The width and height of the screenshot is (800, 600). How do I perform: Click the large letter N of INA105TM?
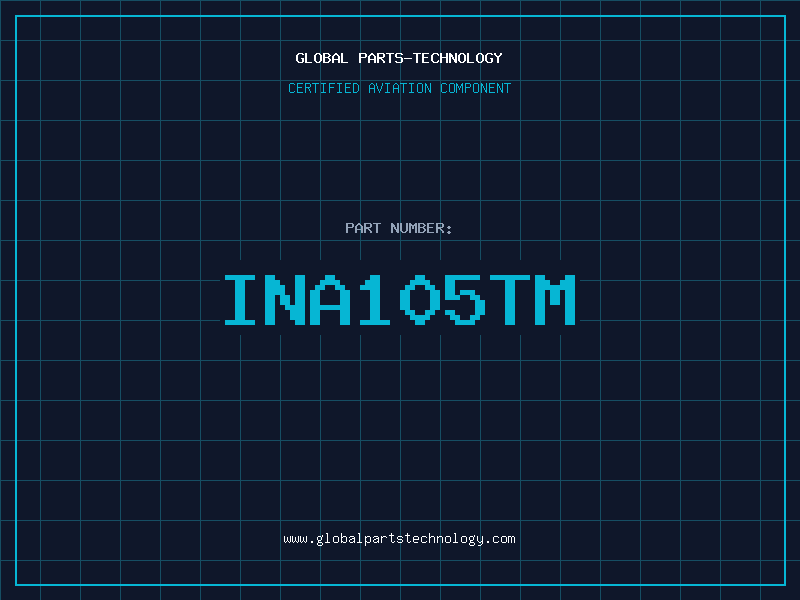tap(285, 299)
